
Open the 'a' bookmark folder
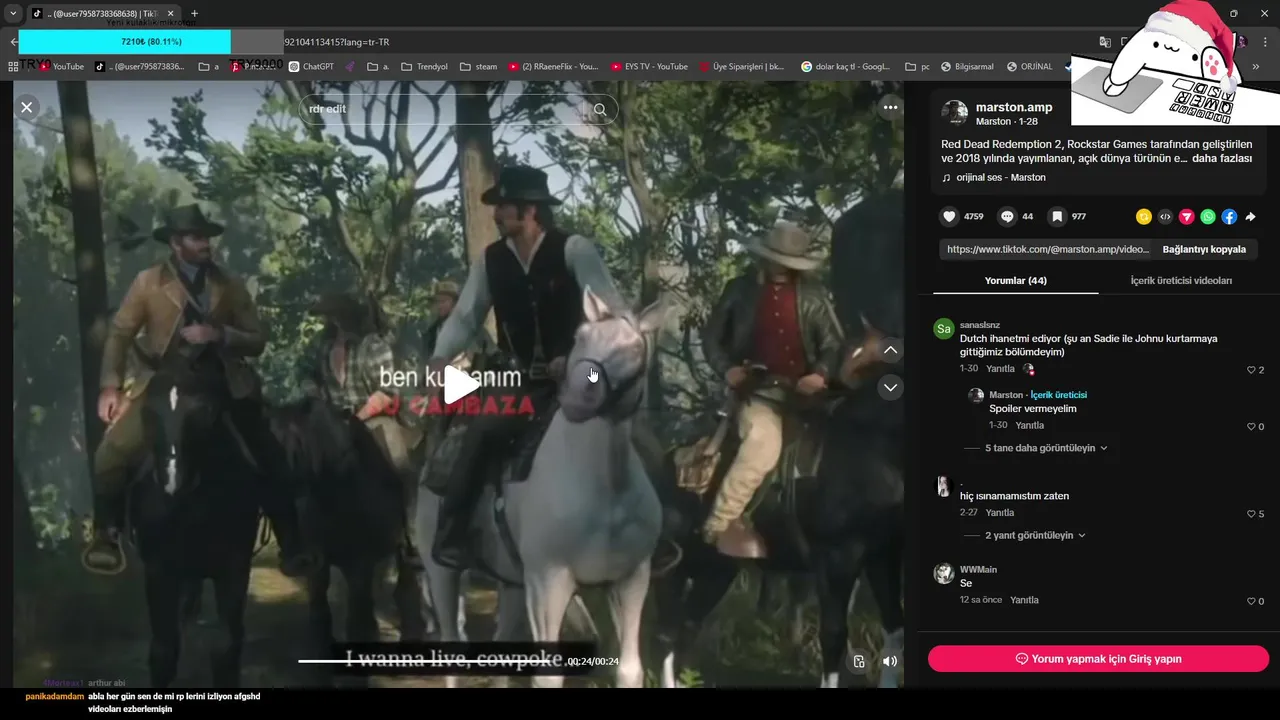208,67
